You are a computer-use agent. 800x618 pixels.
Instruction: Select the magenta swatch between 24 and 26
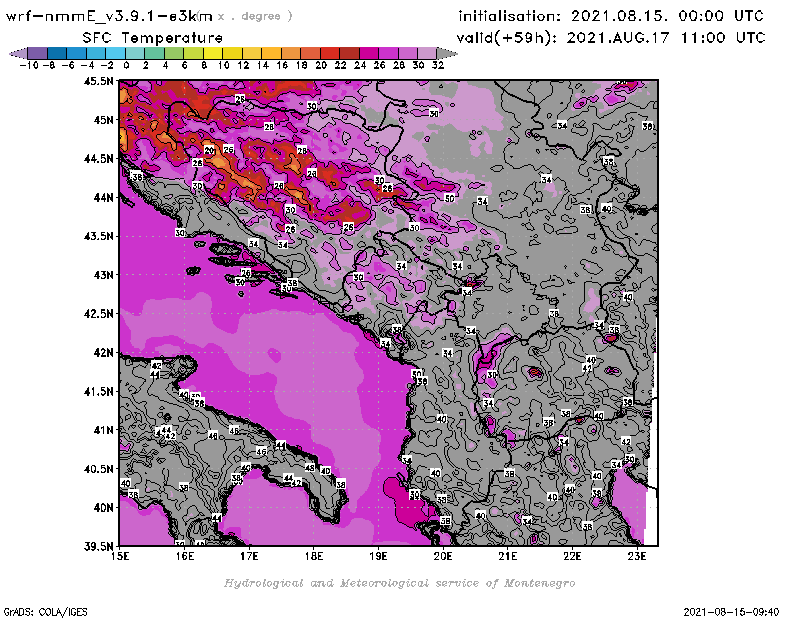coord(369,54)
